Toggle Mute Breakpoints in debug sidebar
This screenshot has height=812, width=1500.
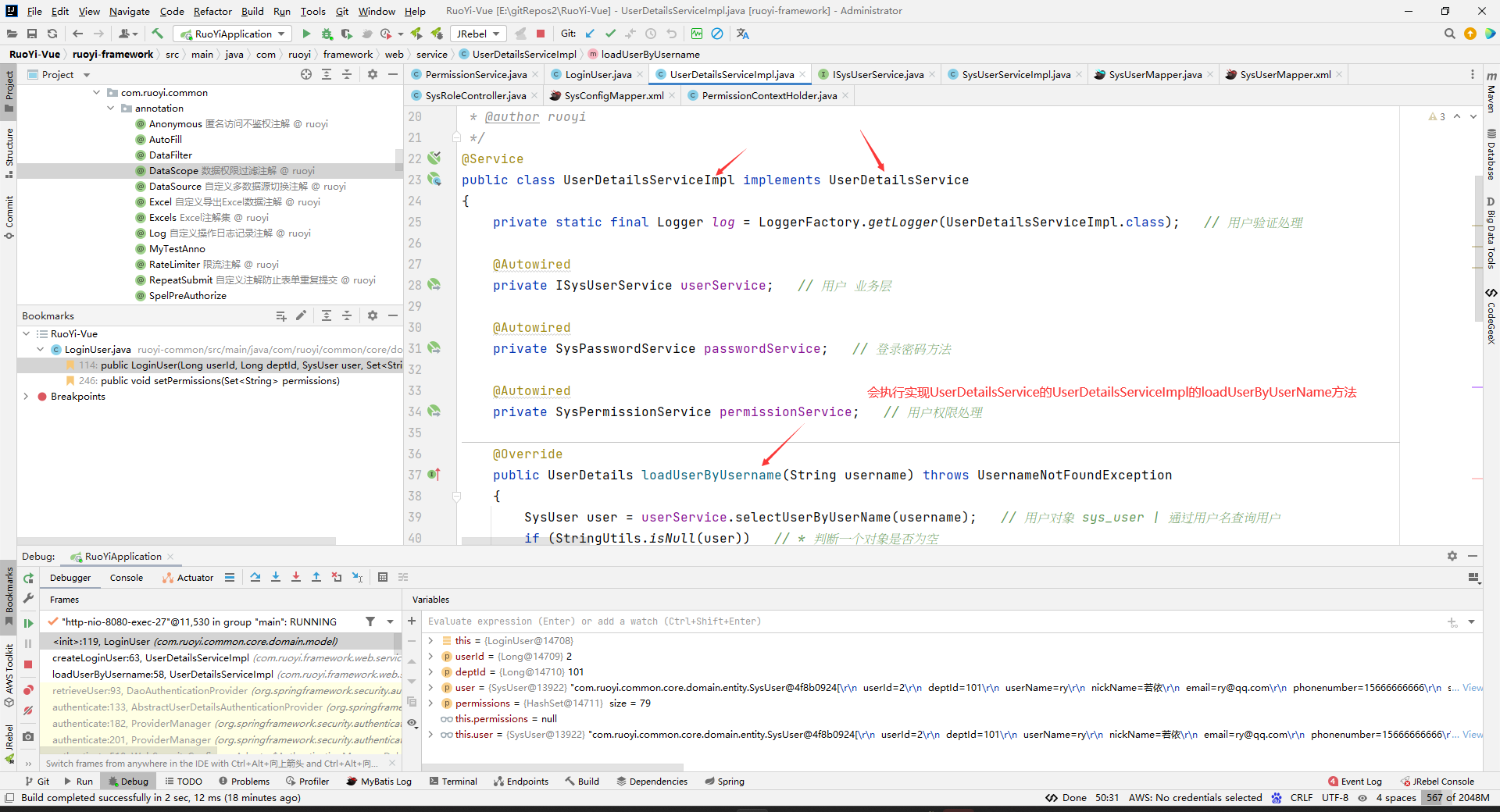pos(28,710)
